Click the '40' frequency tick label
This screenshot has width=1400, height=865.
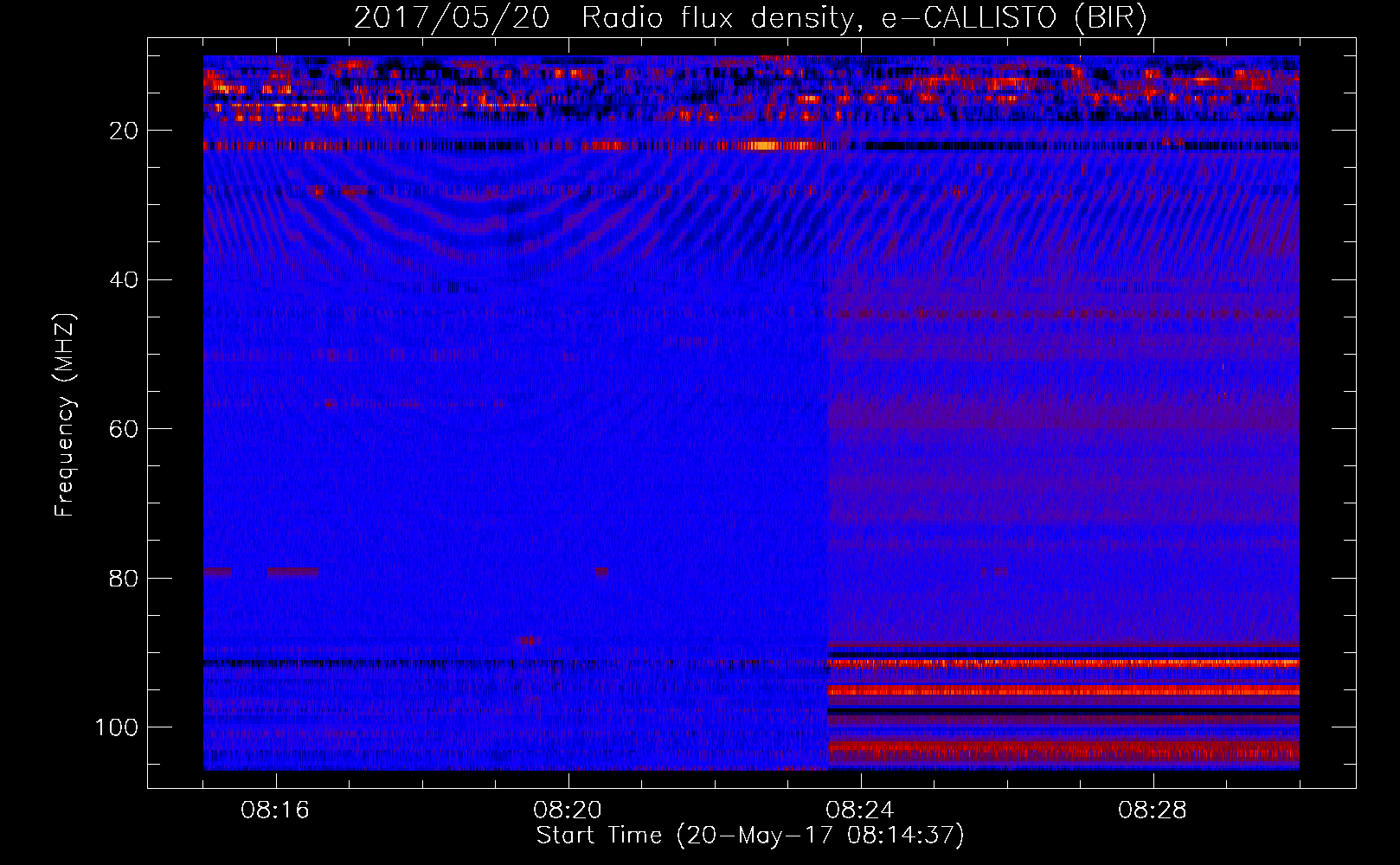(124, 280)
